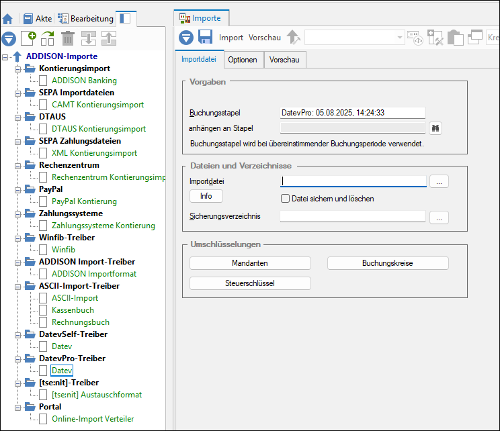Viewport: 500px width, 431px height.
Task: Click the Info button
Action: [x=206, y=196]
